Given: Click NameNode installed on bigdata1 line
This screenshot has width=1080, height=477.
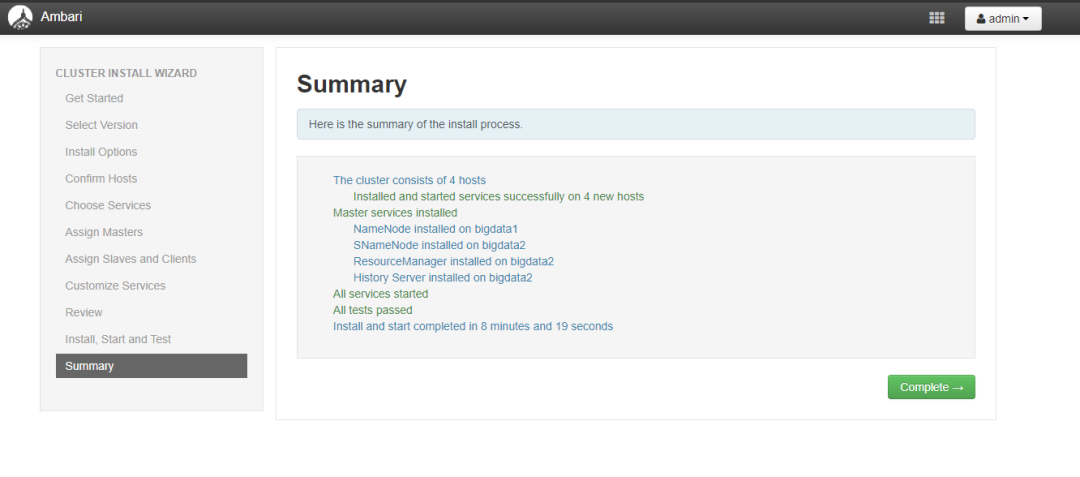Looking at the screenshot, I should 435,229.
